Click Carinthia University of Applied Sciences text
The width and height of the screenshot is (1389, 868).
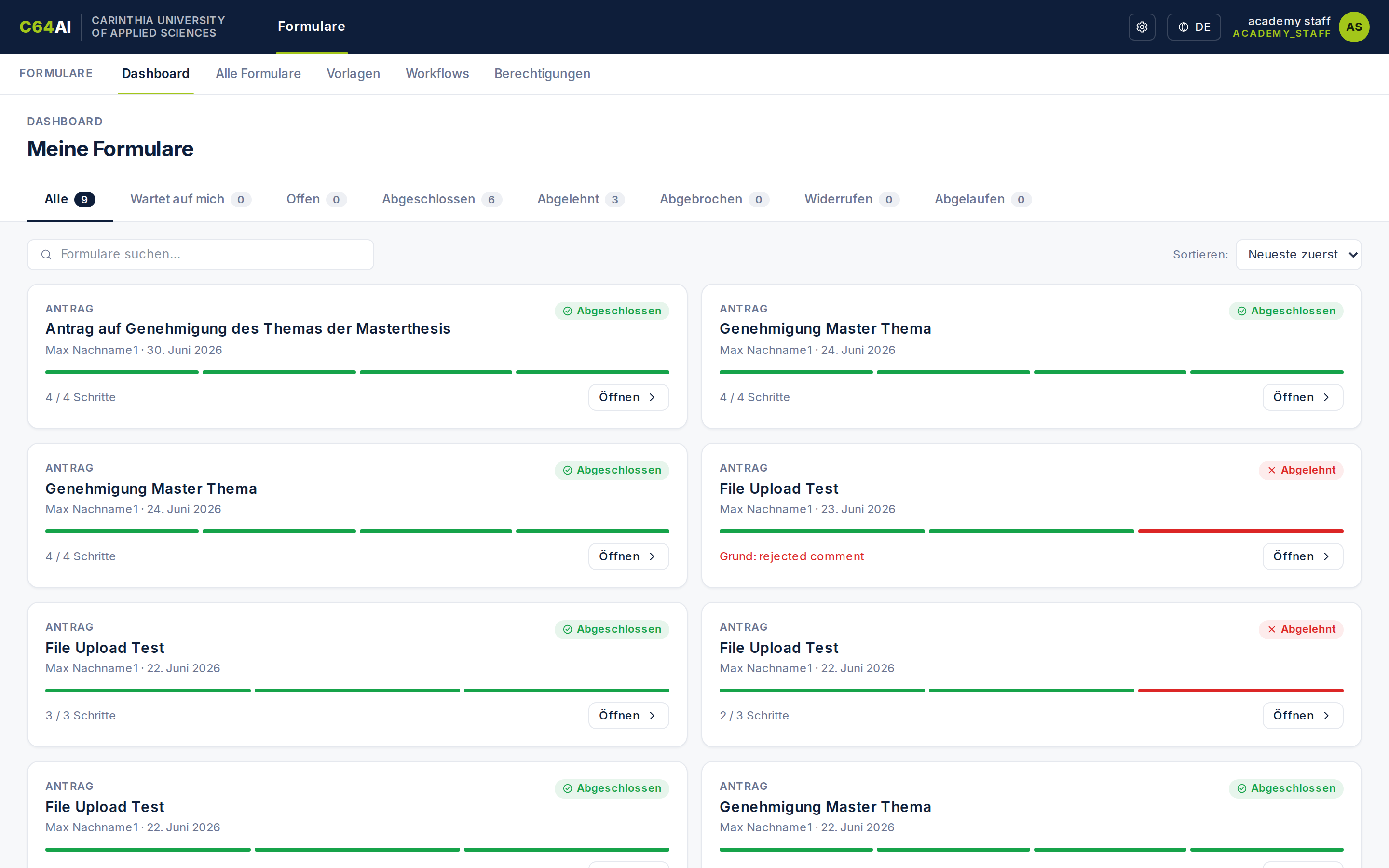click(158, 27)
